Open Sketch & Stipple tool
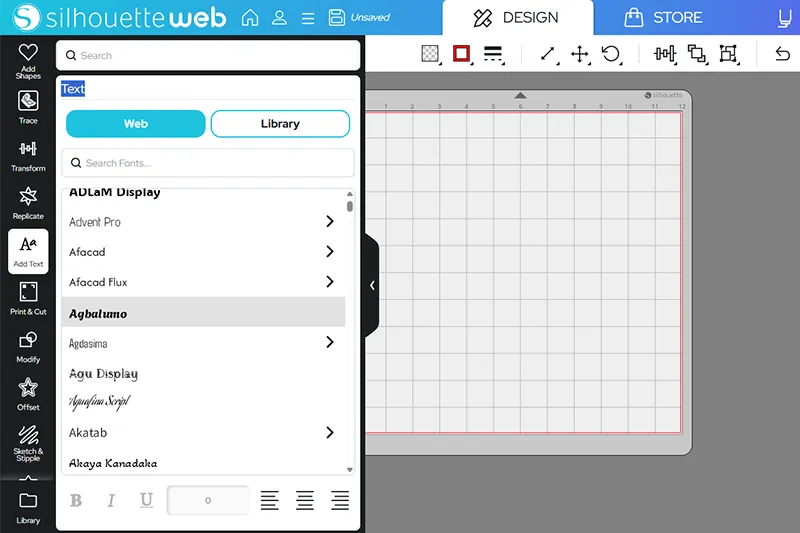Screen dimensions: 800x533 28,441
